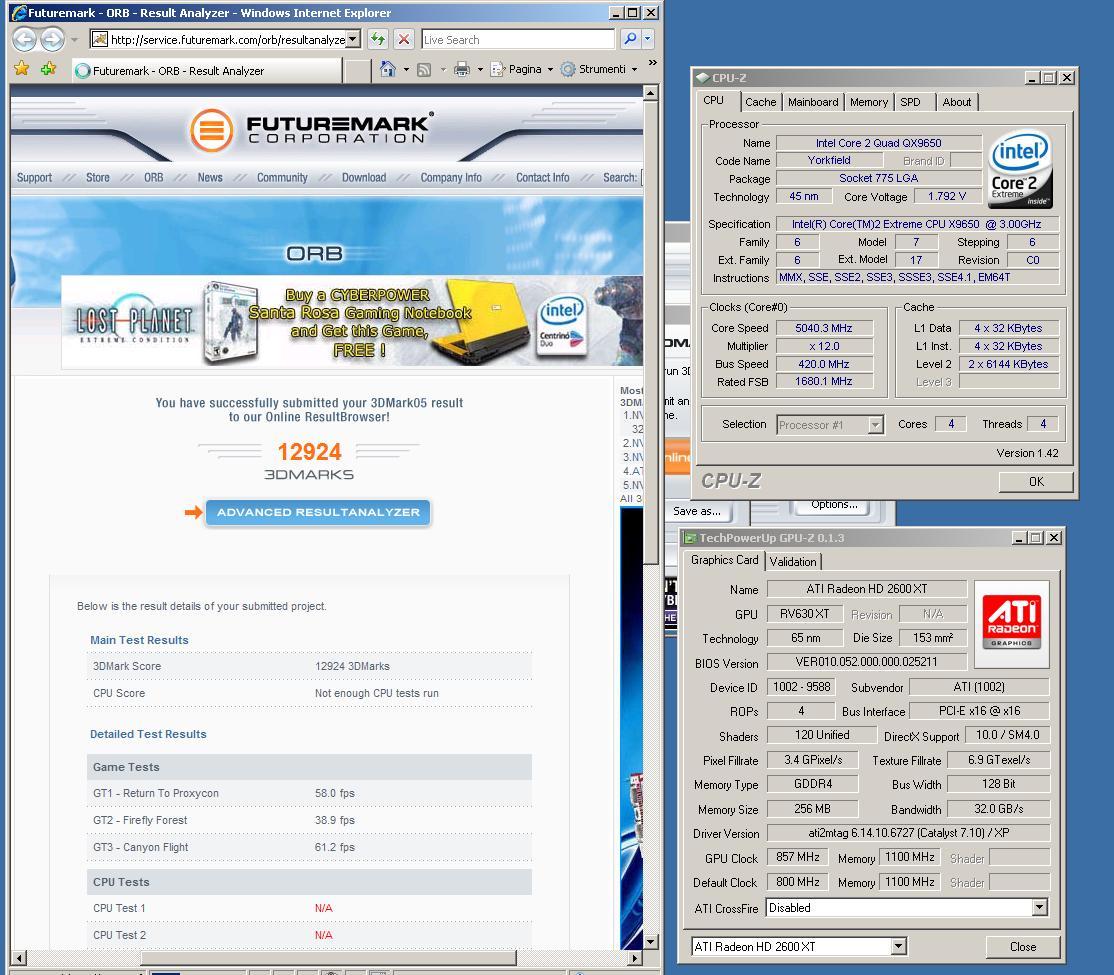The height and width of the screenshot is (975, 1114).
Task: Open the Contact Info navigation link
Action: point(542,178)
